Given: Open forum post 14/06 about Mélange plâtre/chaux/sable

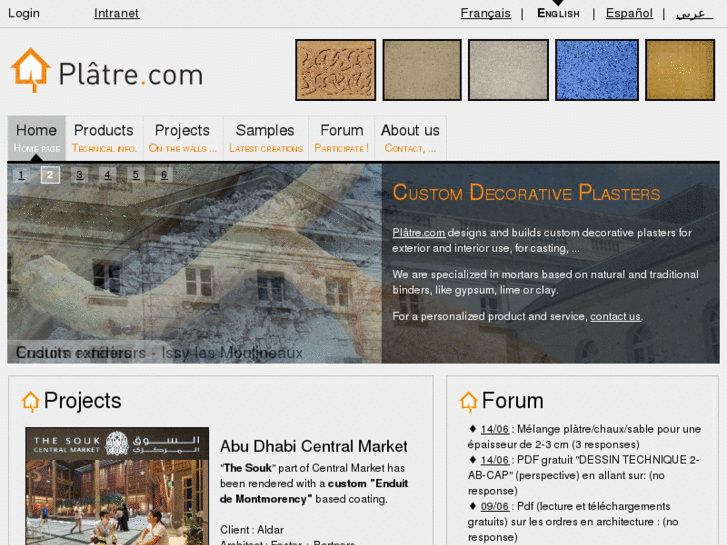Looking at the screenshot, I should click(495, 429).
